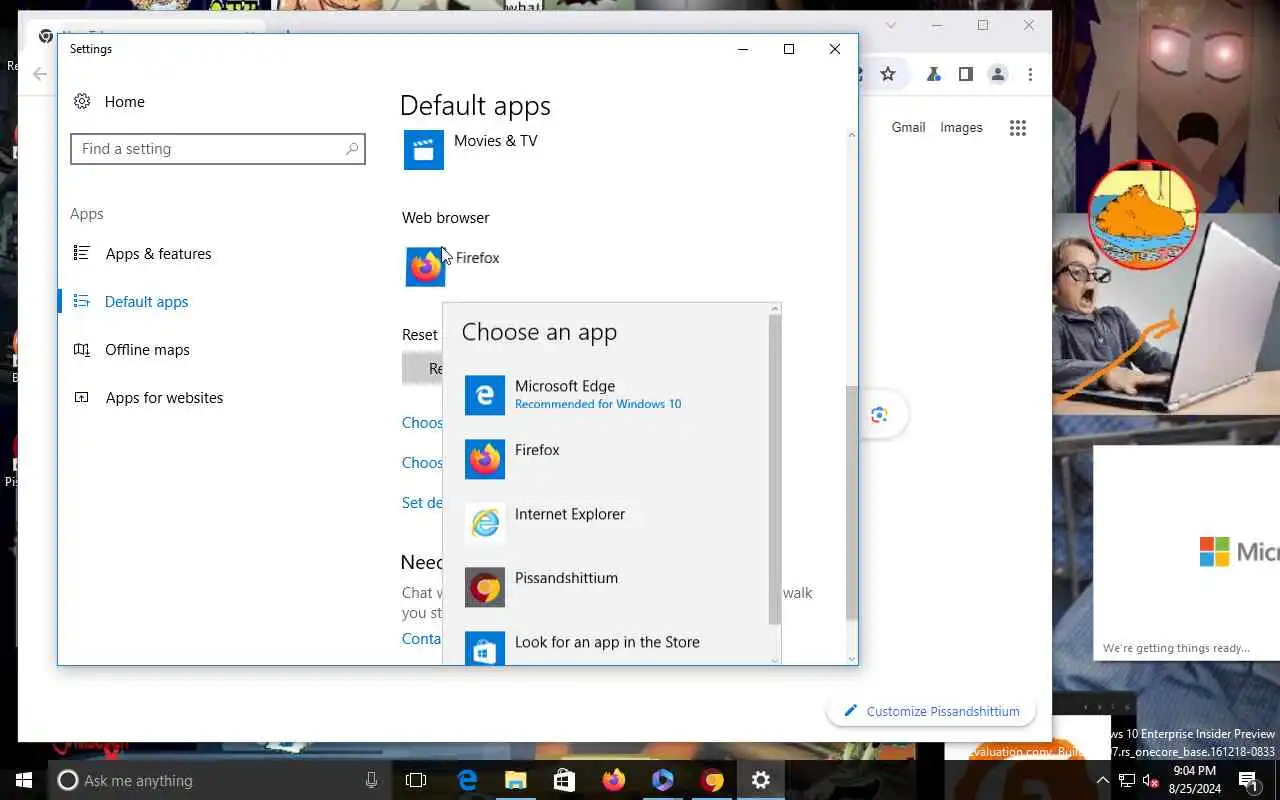
Task: Click the Internet Explorer label
Action: pos(570,514)
